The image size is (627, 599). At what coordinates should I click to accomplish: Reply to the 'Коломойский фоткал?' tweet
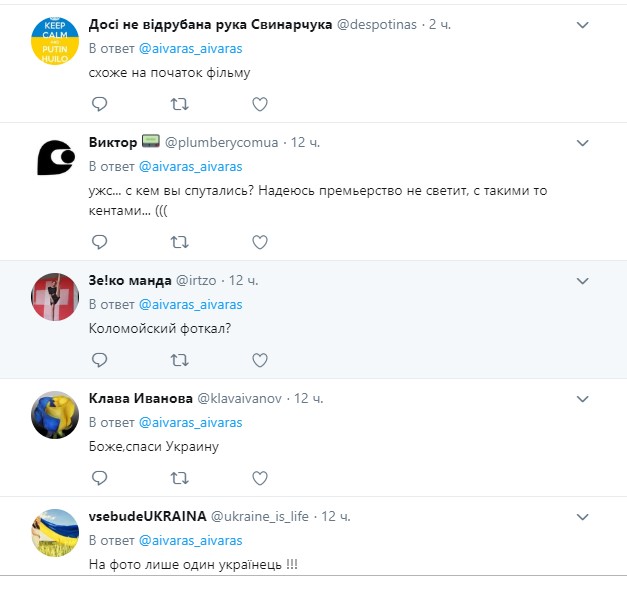click(x=98, y=360)
